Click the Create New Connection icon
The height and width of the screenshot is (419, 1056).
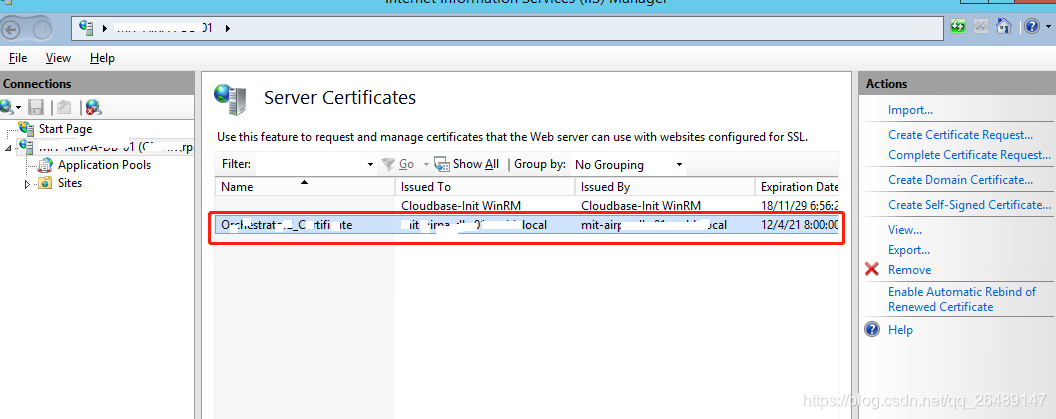(7, 107)
